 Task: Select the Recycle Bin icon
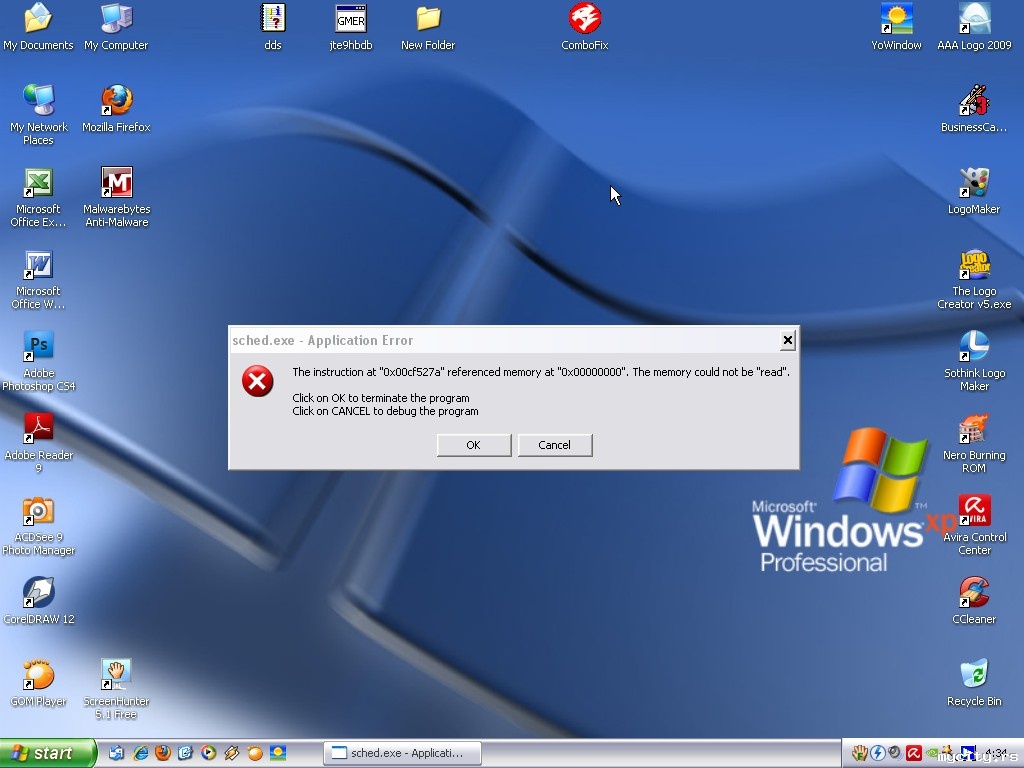click(x=974, y=683)
